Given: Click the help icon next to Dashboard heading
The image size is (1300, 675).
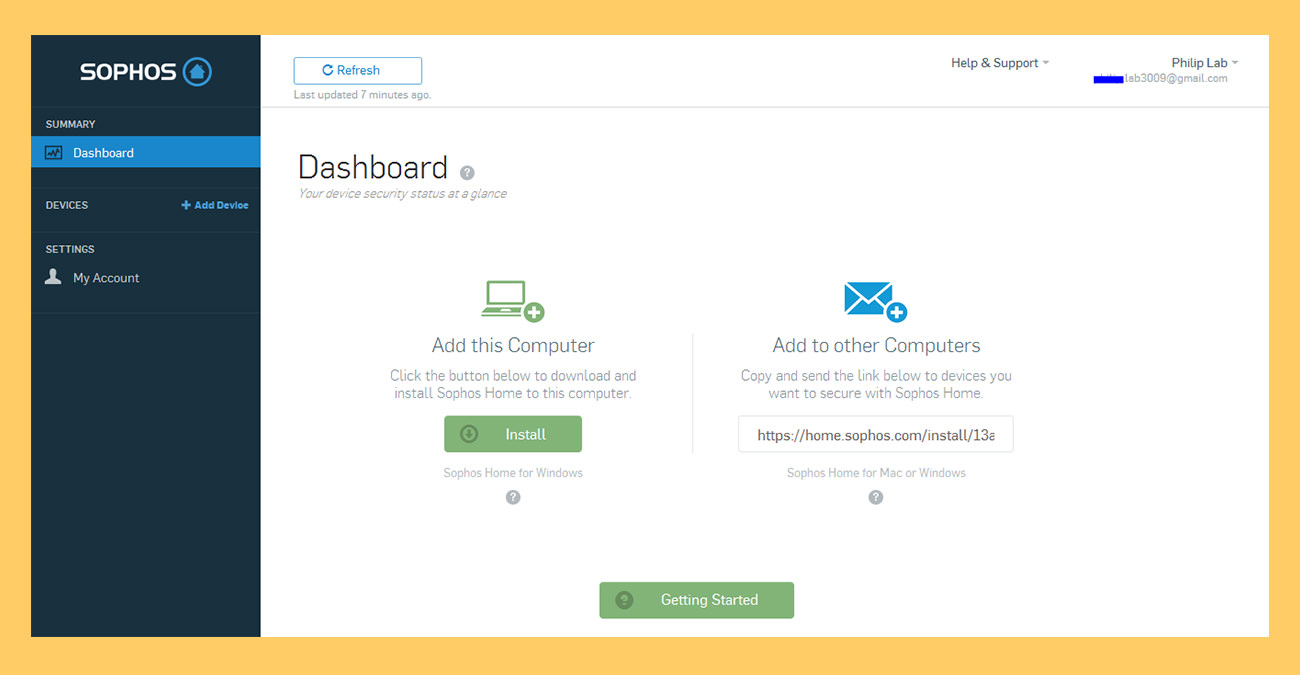Looking at the screenshot, I should (467, 173).
